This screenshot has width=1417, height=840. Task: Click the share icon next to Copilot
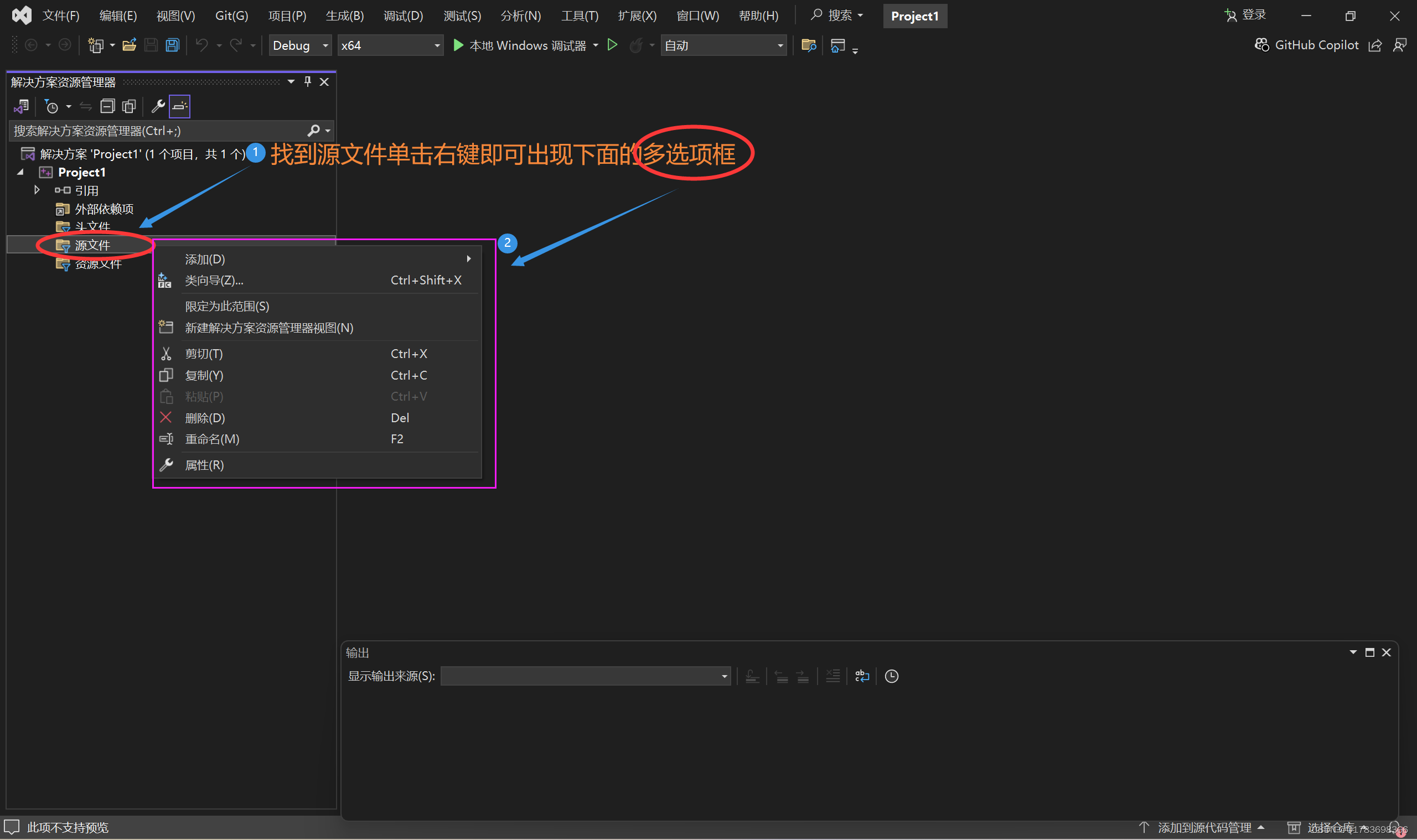pos(1374,45)
